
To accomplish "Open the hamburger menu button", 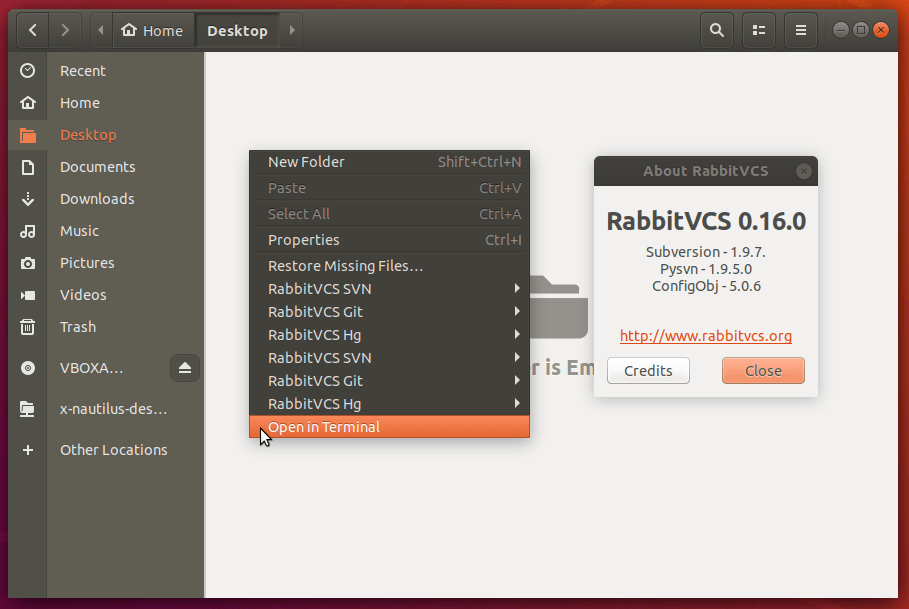I will click(x=801, y=30).
